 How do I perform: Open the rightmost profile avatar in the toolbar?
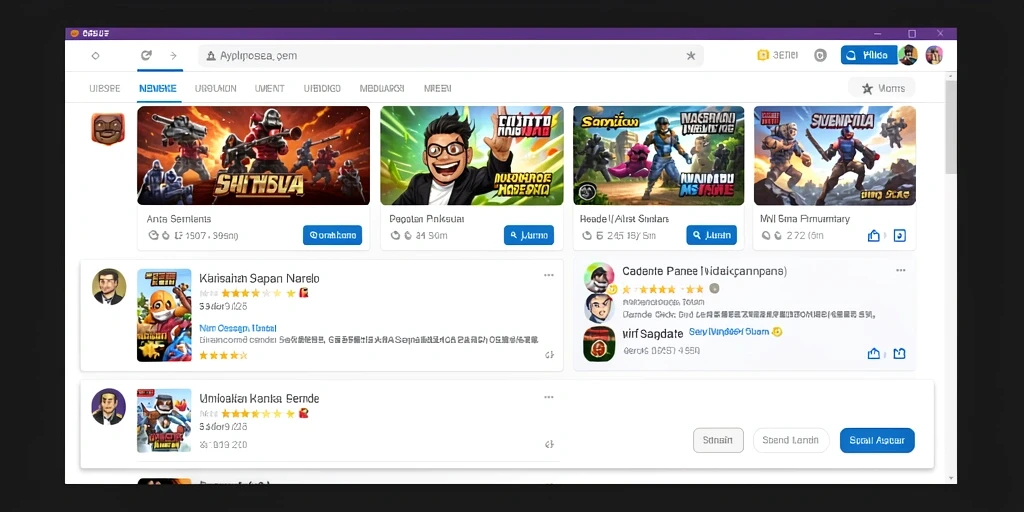(935, 55)
